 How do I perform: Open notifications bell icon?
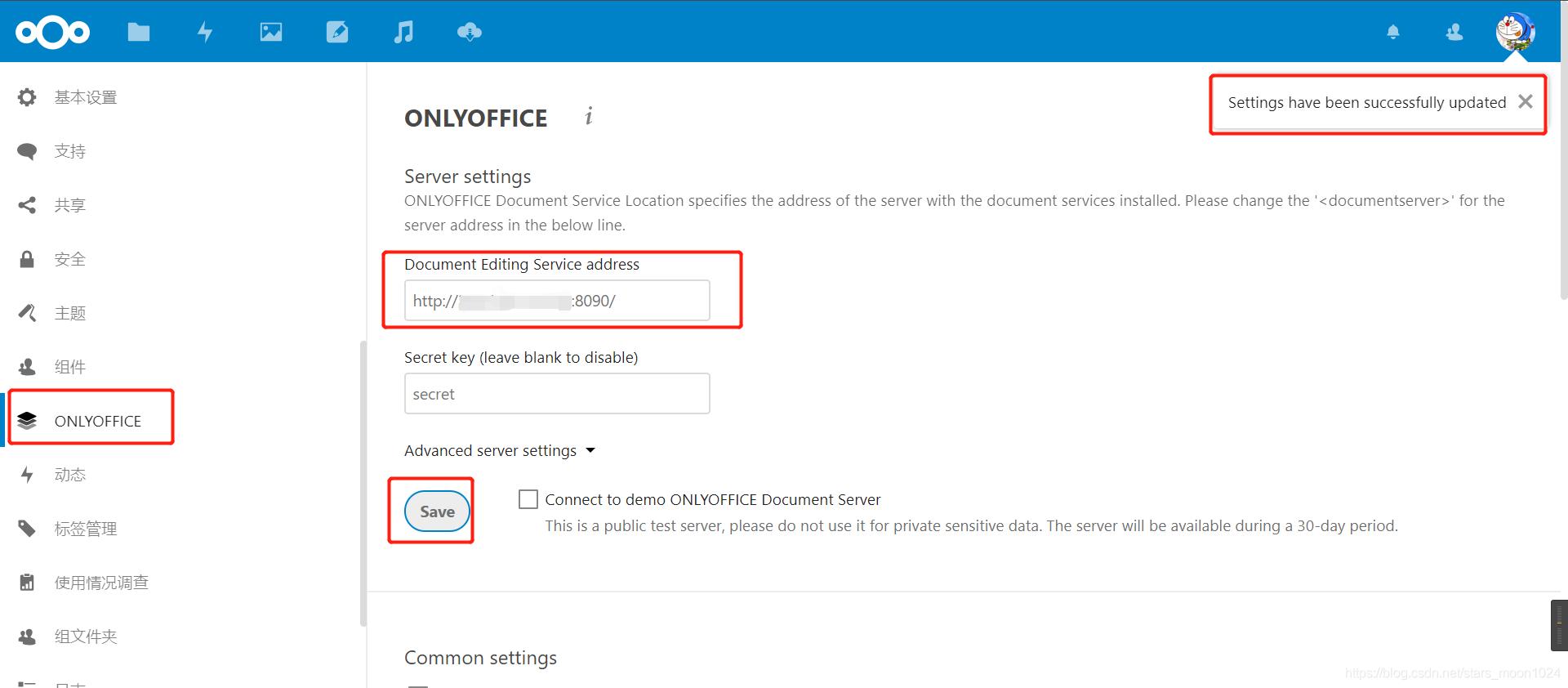pos(1393,32)
